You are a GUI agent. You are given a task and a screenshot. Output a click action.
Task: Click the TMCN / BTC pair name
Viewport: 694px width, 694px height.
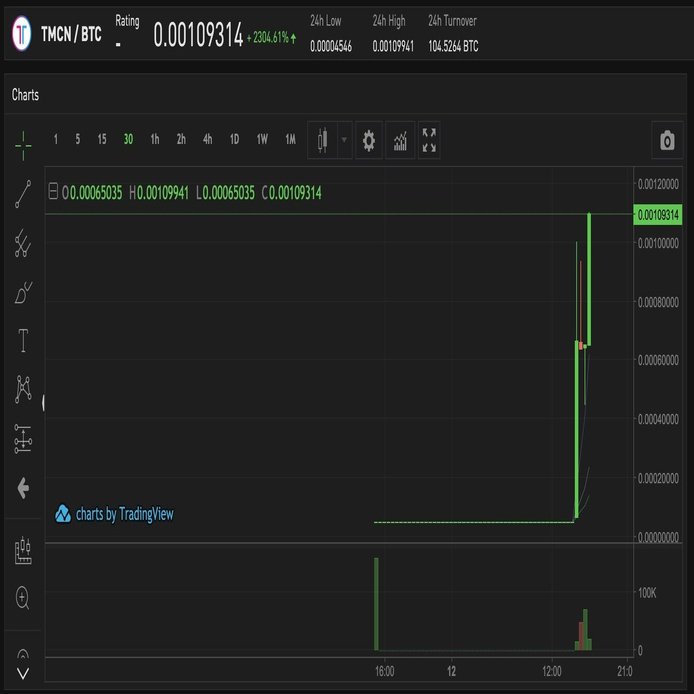click(x=71, y=34)
